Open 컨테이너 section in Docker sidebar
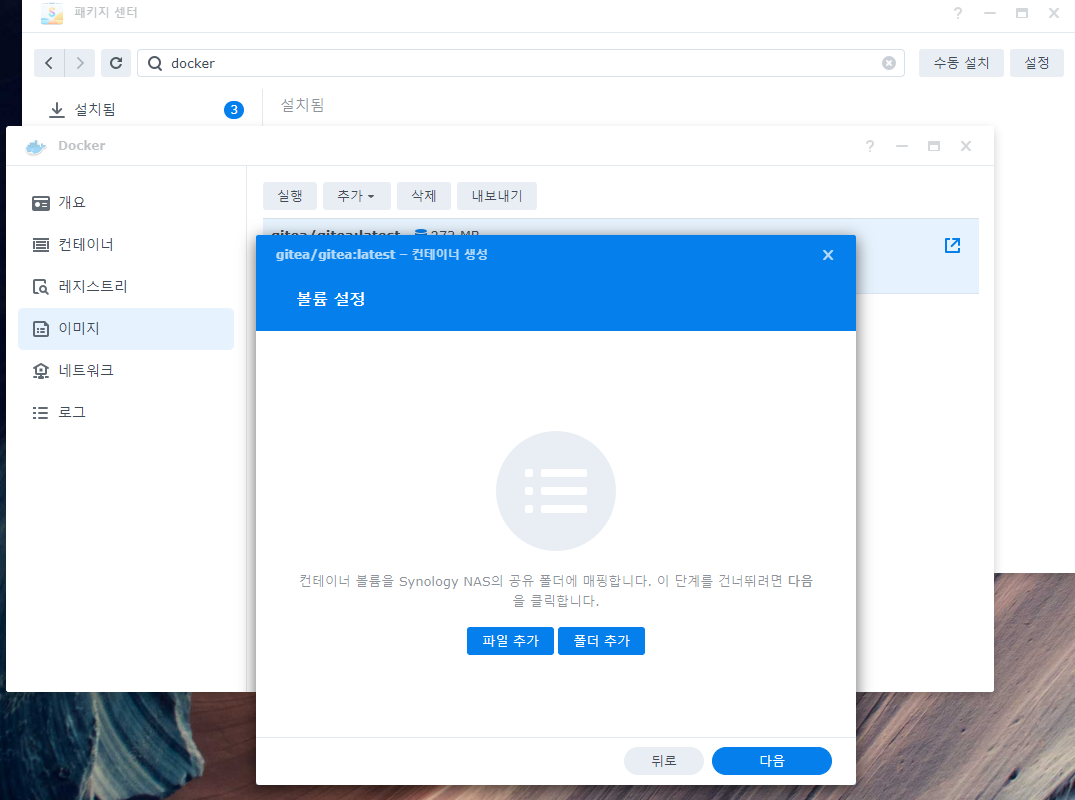The height and width of the screenshot is (800, 1075). coord(126,245)
